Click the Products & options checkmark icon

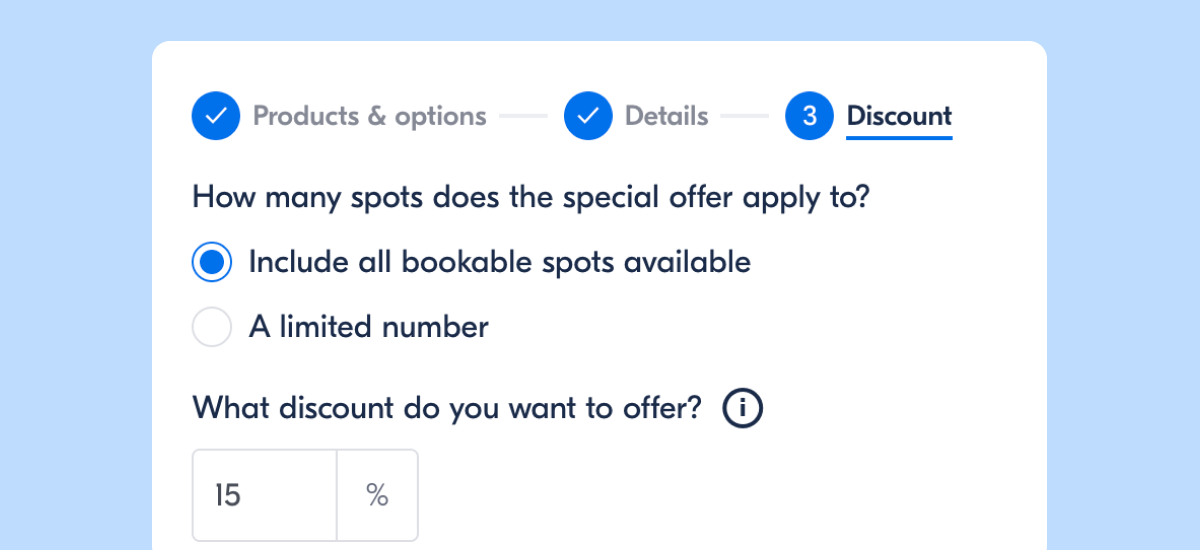coord(216,116)
